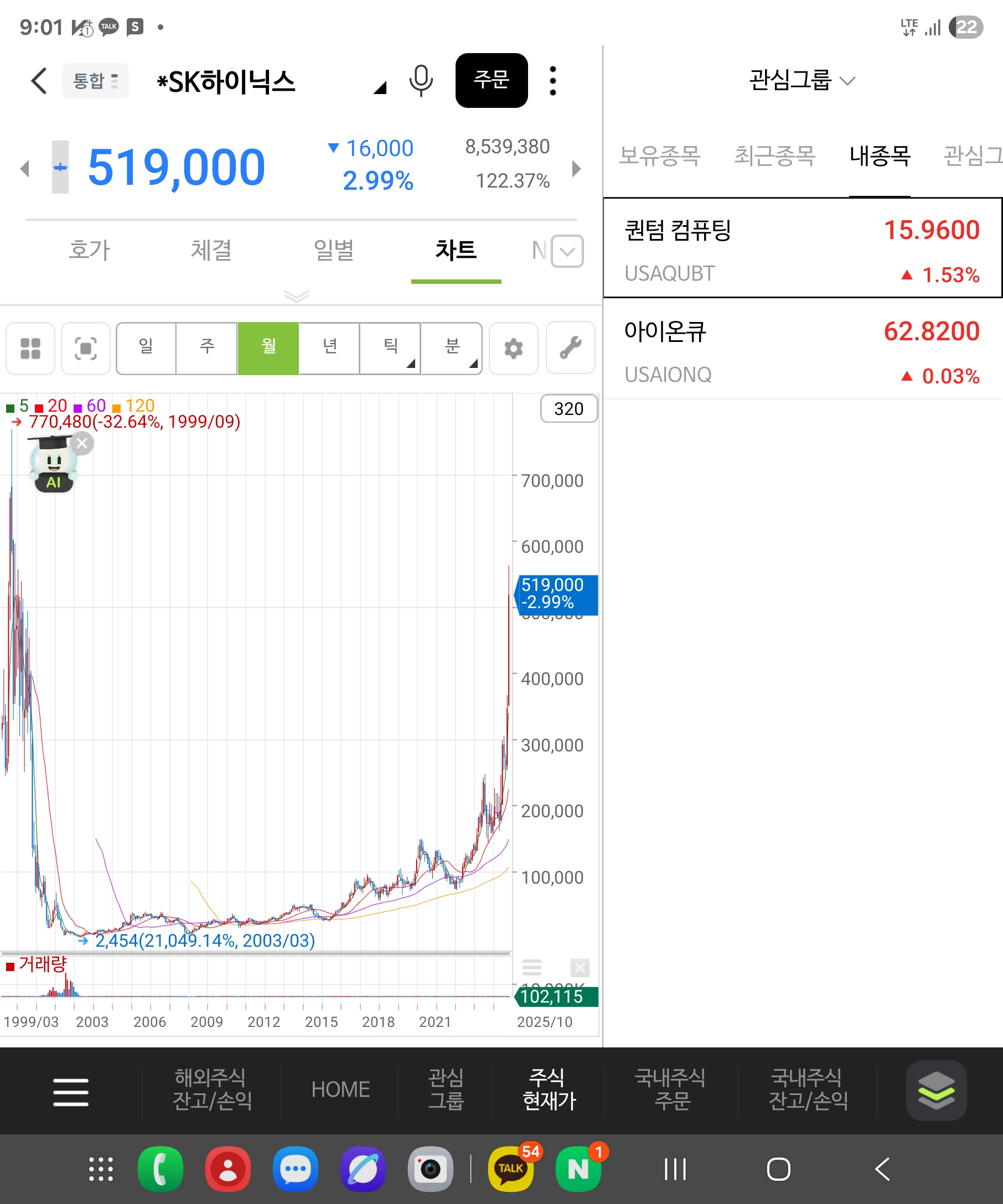Toggle the 5 moving average legend
Image resolution: width=1003 pixels, height=1204 pixels.
18,406
